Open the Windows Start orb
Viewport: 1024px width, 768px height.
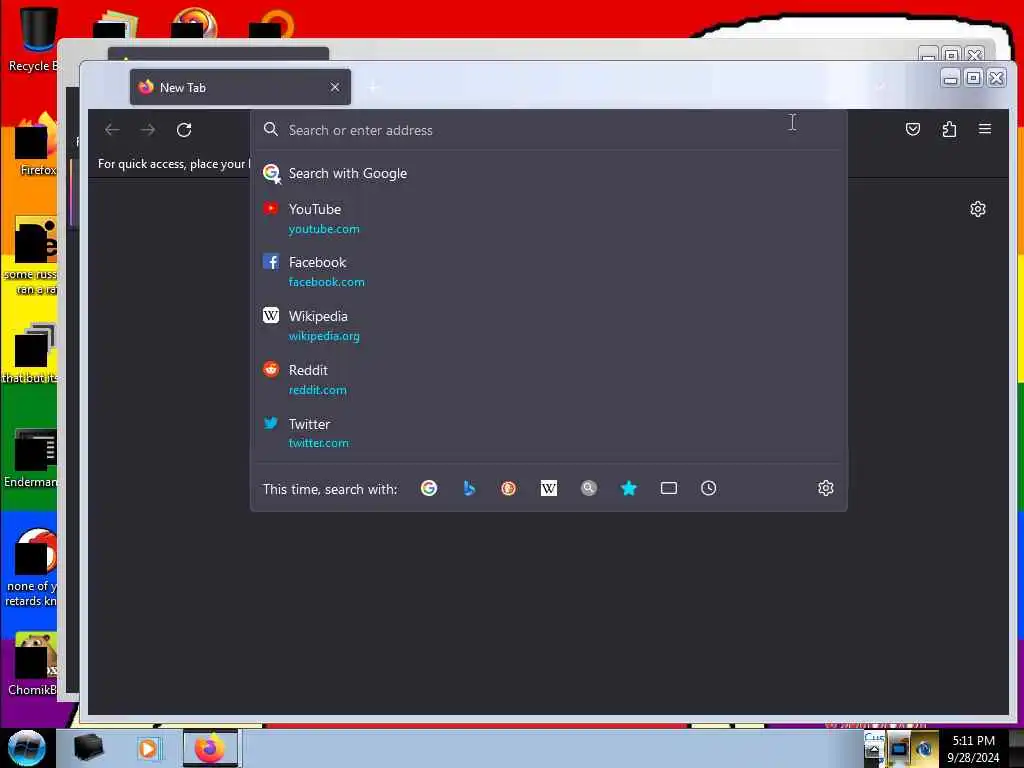coord(26,747)
